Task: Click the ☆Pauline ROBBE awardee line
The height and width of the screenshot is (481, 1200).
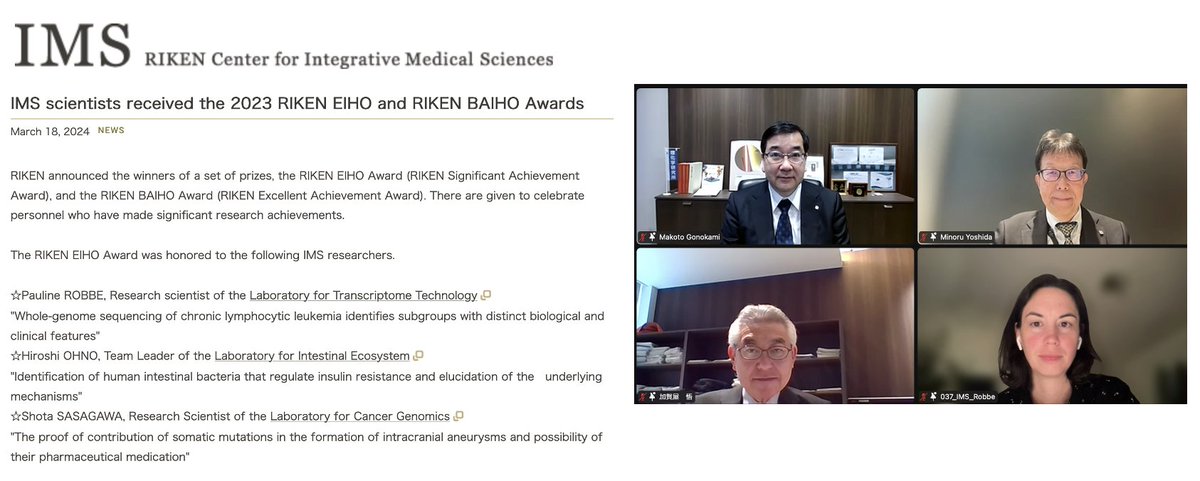Action: [251, 295]
